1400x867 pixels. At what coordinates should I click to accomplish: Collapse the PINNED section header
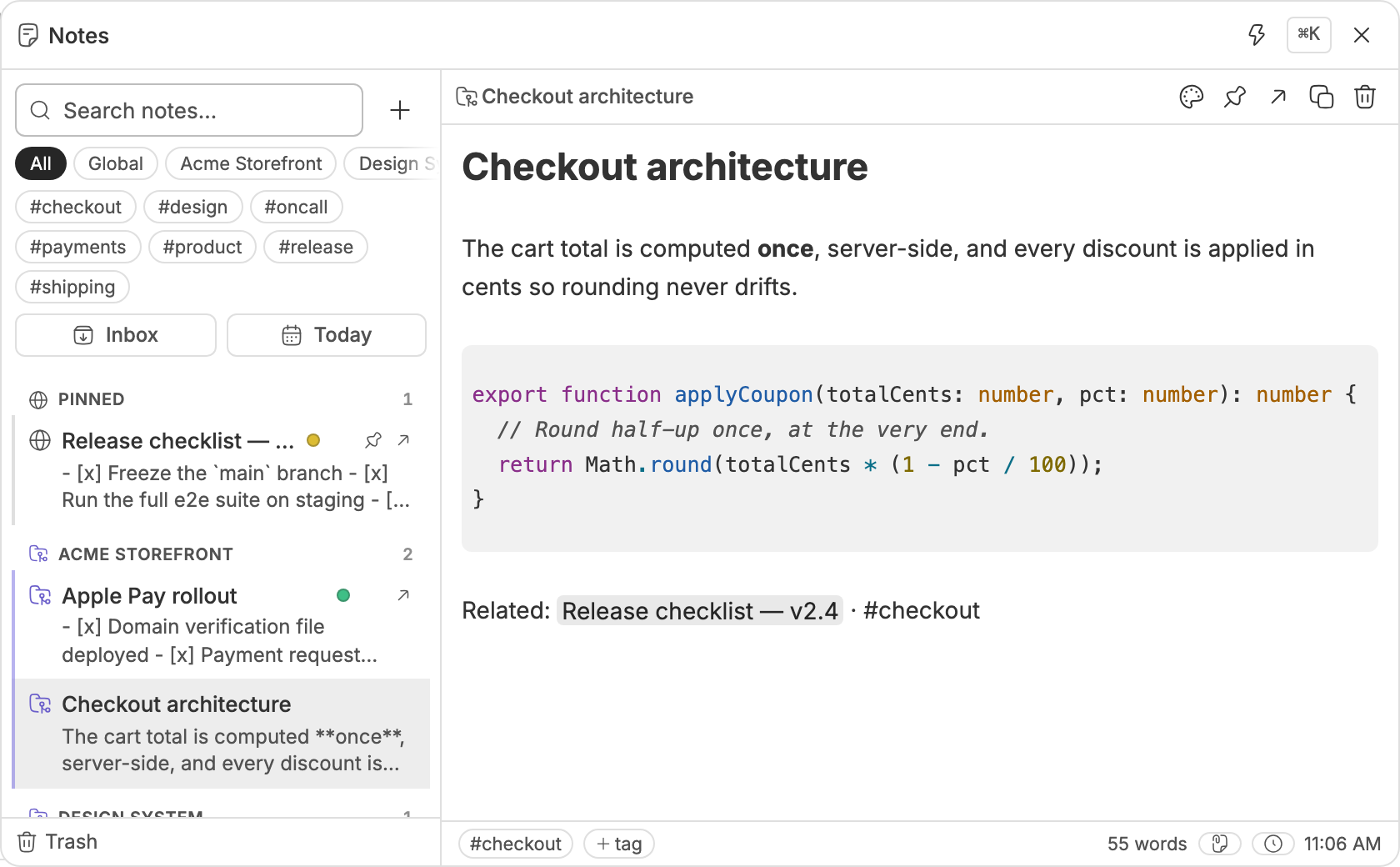tap(221, 399)
